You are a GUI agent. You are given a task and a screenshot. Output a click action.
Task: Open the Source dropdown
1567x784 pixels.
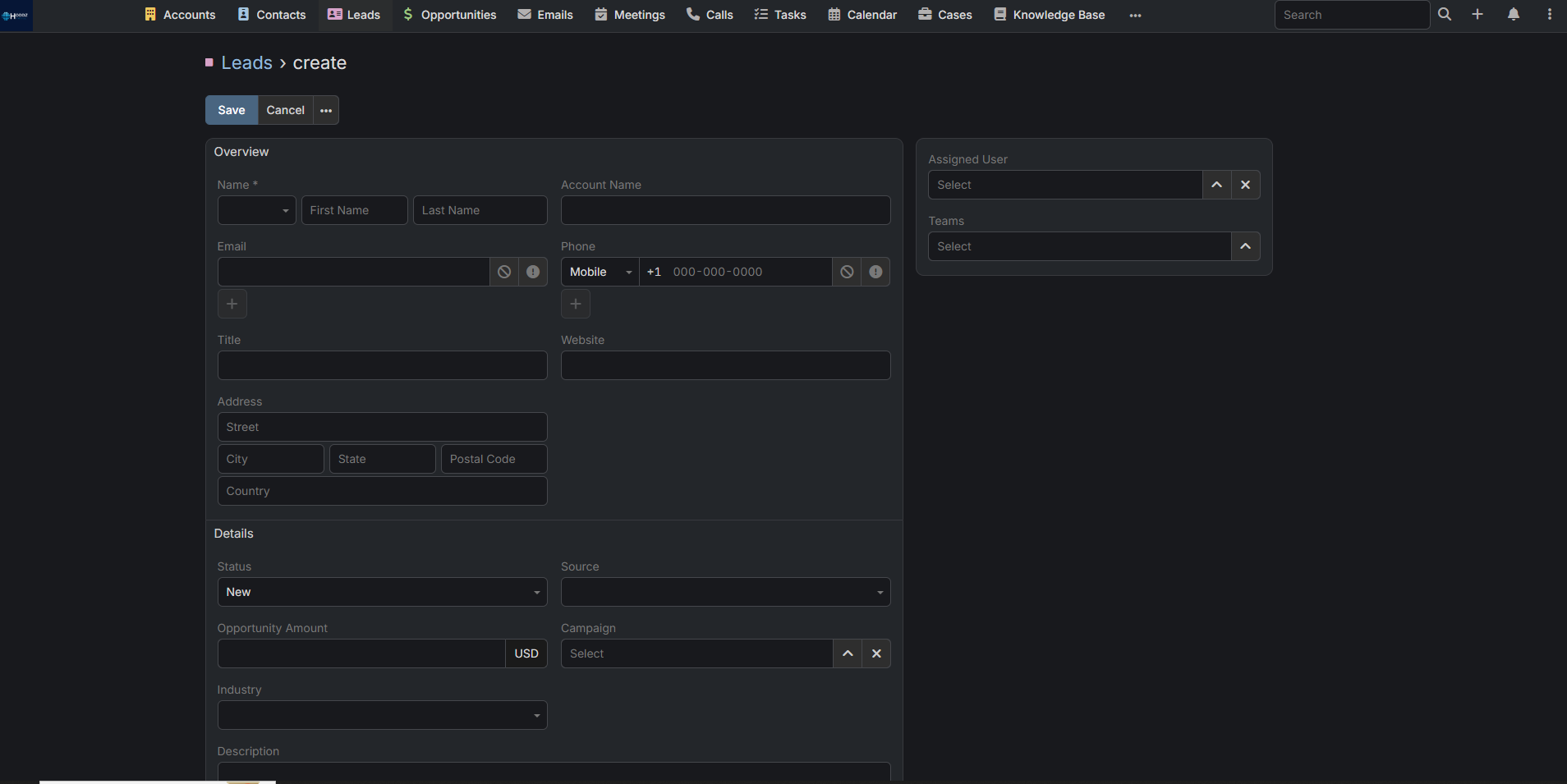pyautogui.click(x=725, y=592)
